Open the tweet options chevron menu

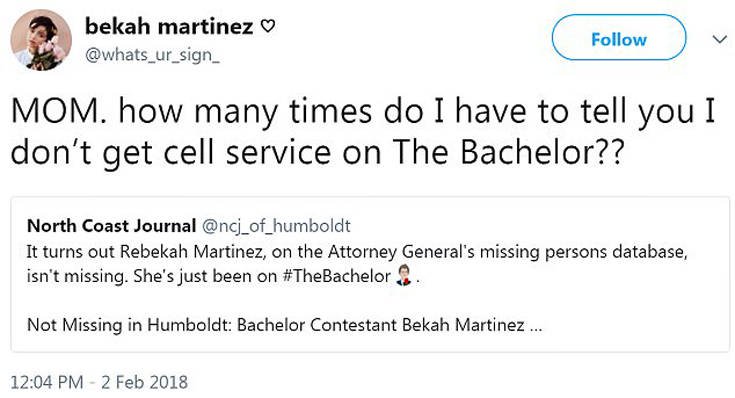pyautogui.click(x=720, y=39)
